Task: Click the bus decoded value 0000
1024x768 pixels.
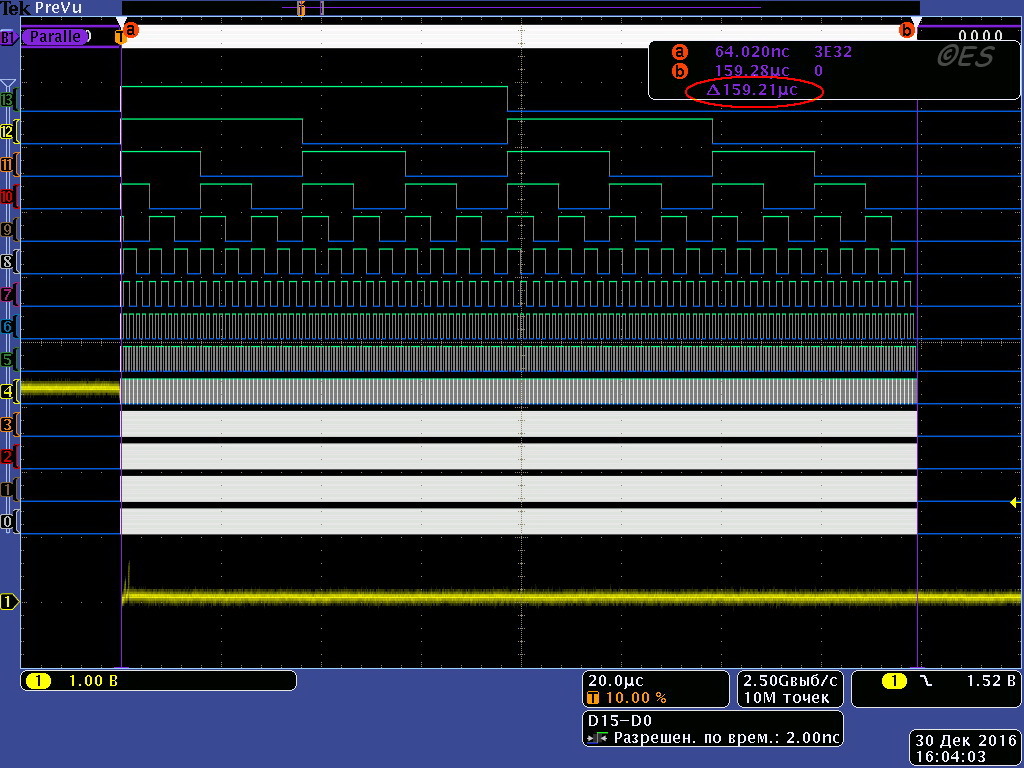Action: click(x=980, y=35)
